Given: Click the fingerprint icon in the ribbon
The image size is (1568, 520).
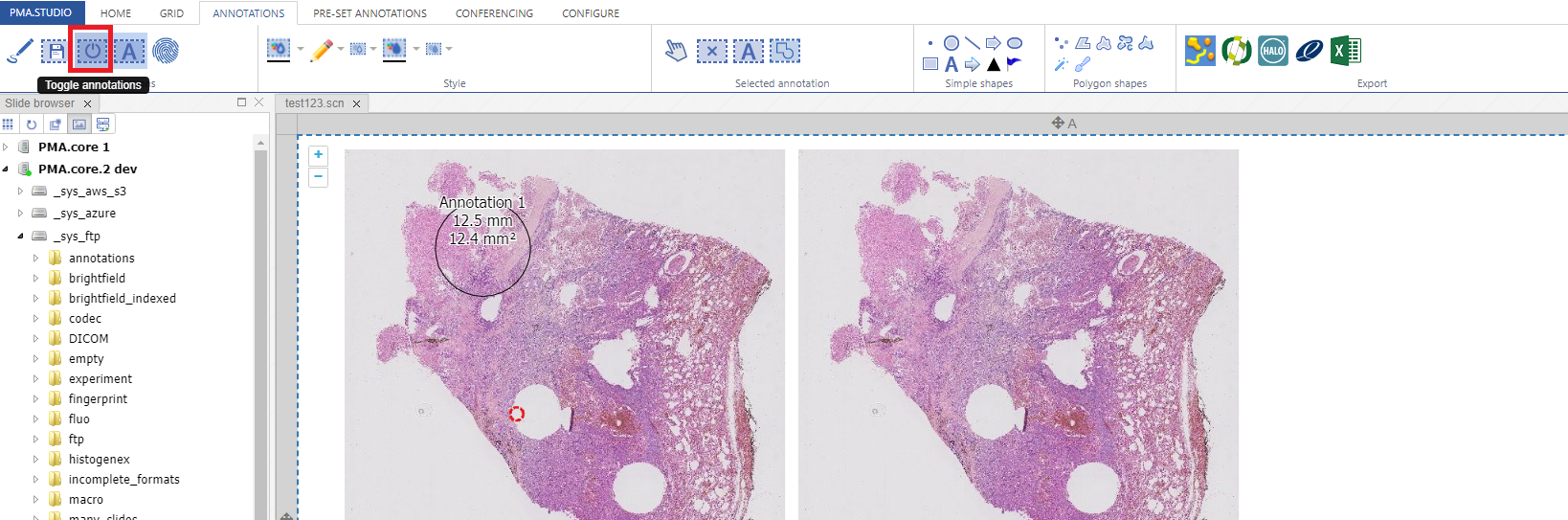Looking at the screenshot, I should point(166,51).
